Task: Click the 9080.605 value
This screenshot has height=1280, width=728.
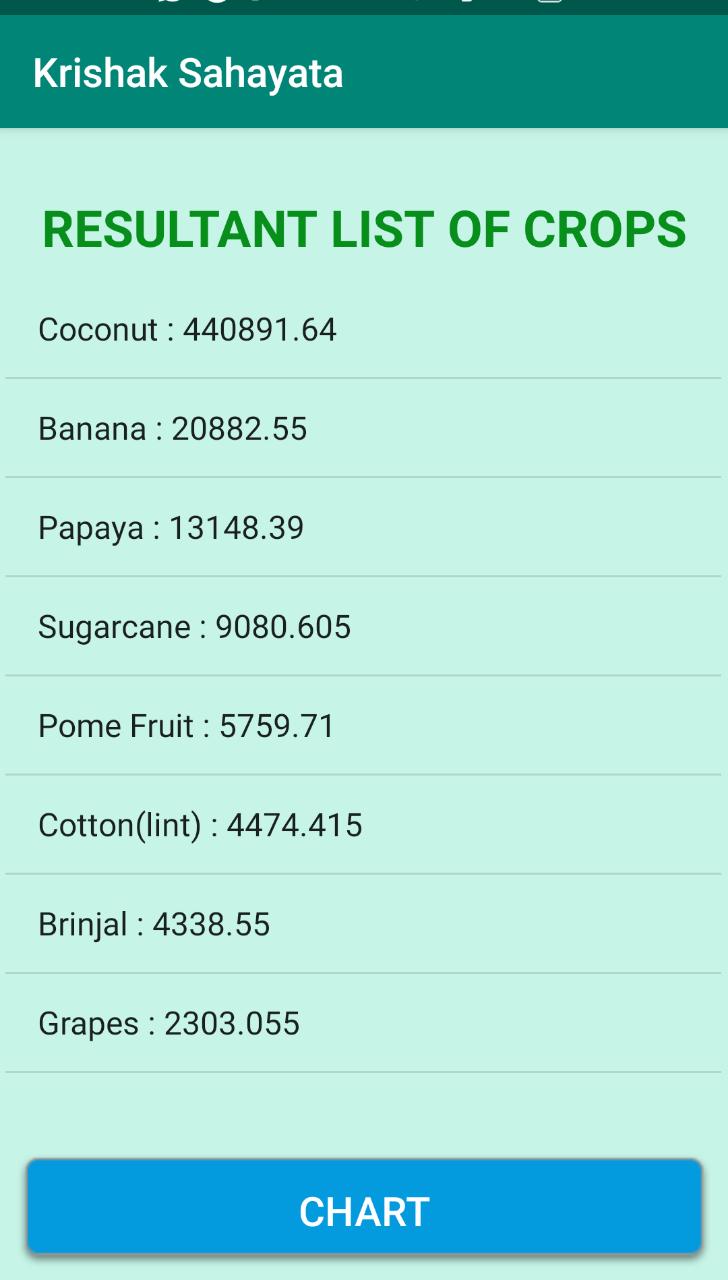Action: (x=283, y=627)
